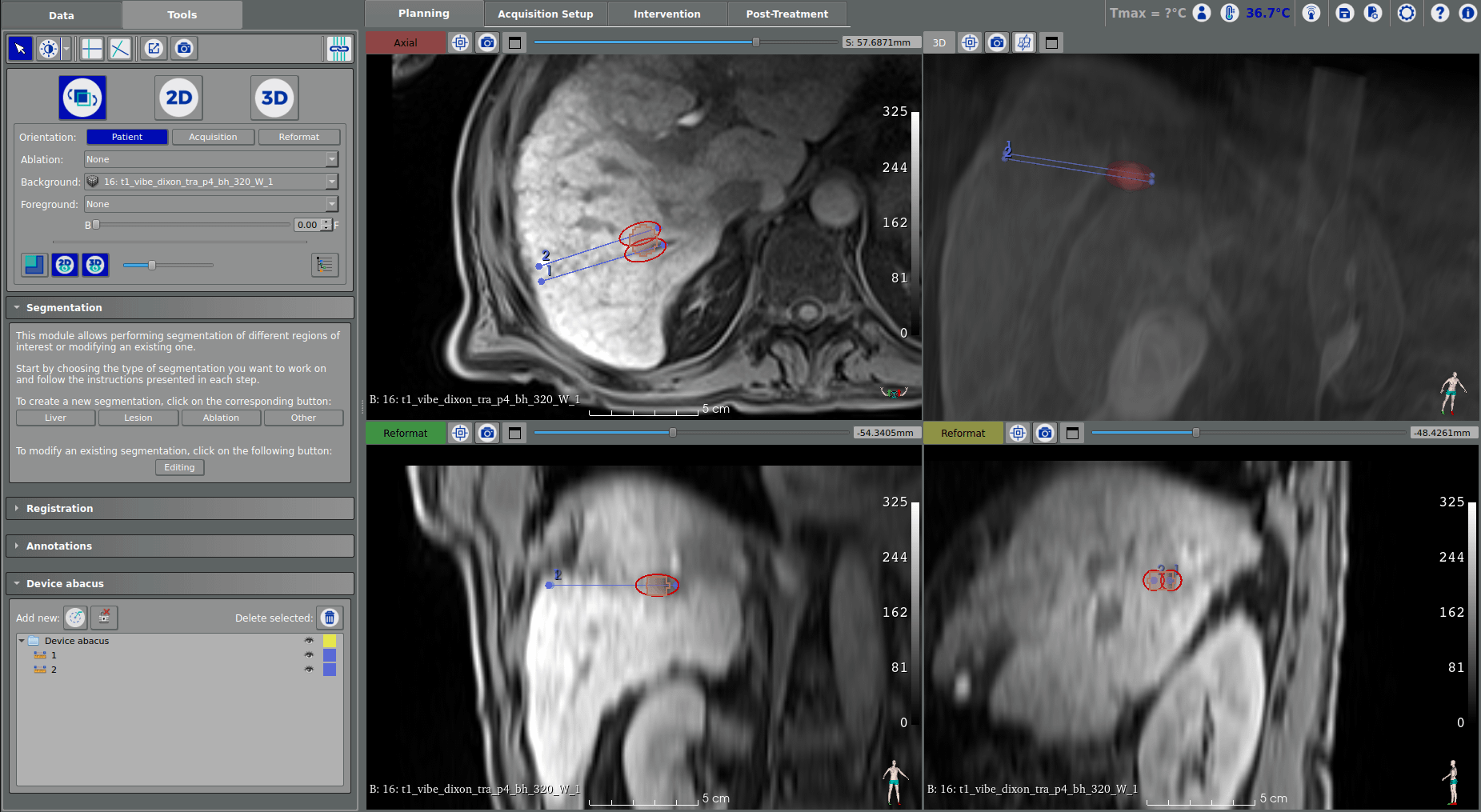The image size is (1481, 812).
Task: Click the thermometer temperature icon
Action: (1230, 13)
